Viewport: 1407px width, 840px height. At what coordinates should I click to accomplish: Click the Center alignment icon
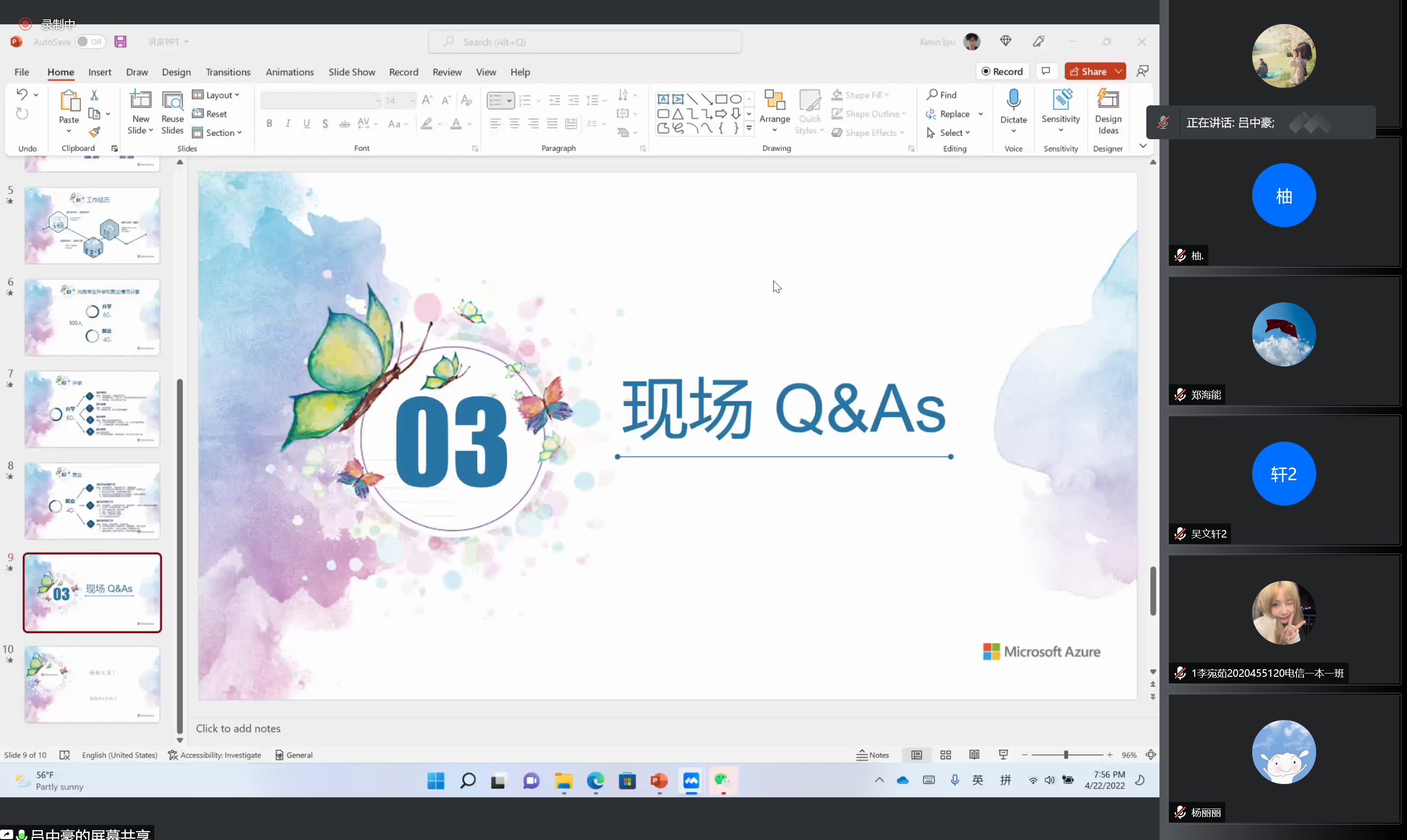point(514,123)
